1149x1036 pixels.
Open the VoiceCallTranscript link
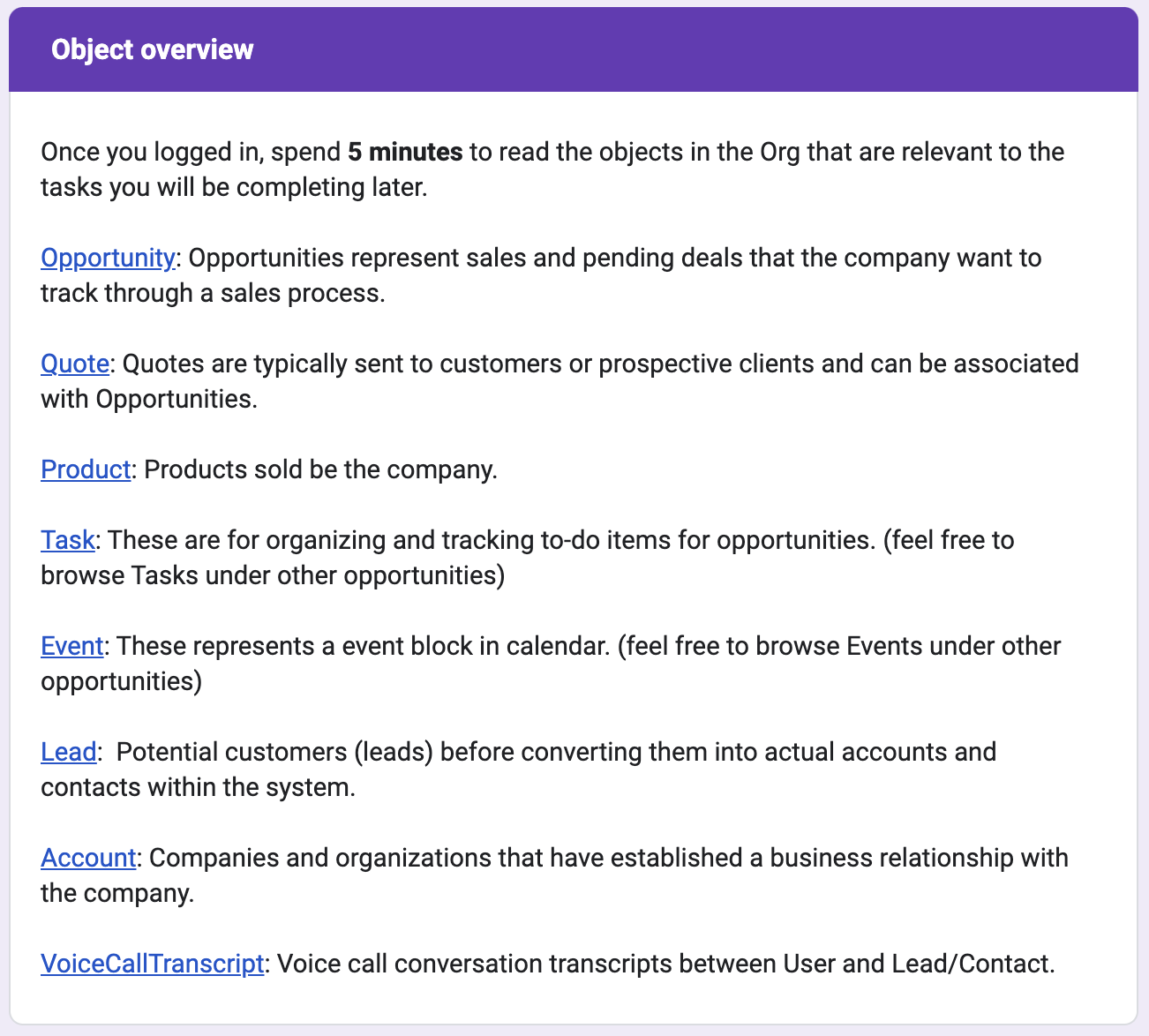[152, 964]
